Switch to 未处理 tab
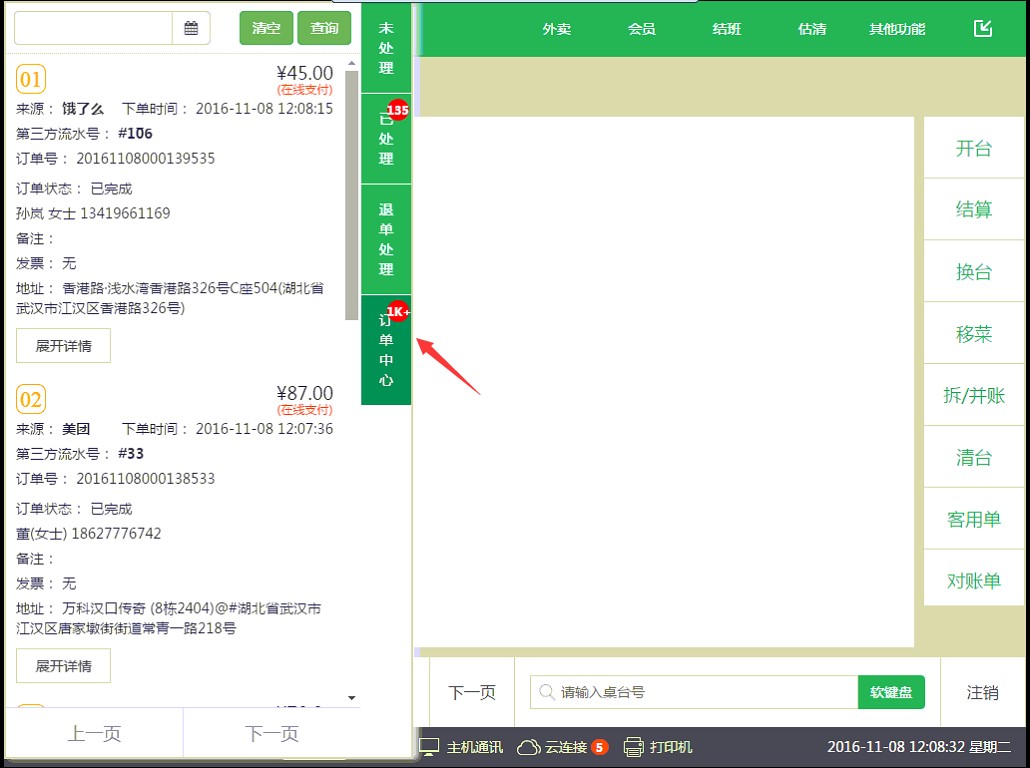Image resolution: width=1030 pixels, height=768 pixels. click(x=386, y=49)
